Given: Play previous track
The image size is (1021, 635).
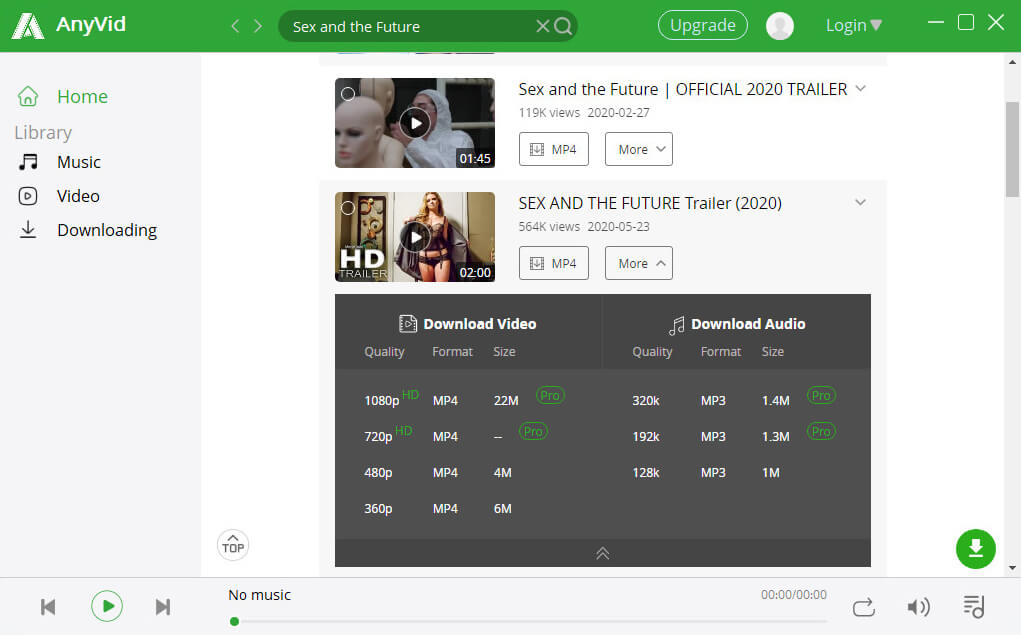Looking at the screenshot, I should (x=48, y=607).
